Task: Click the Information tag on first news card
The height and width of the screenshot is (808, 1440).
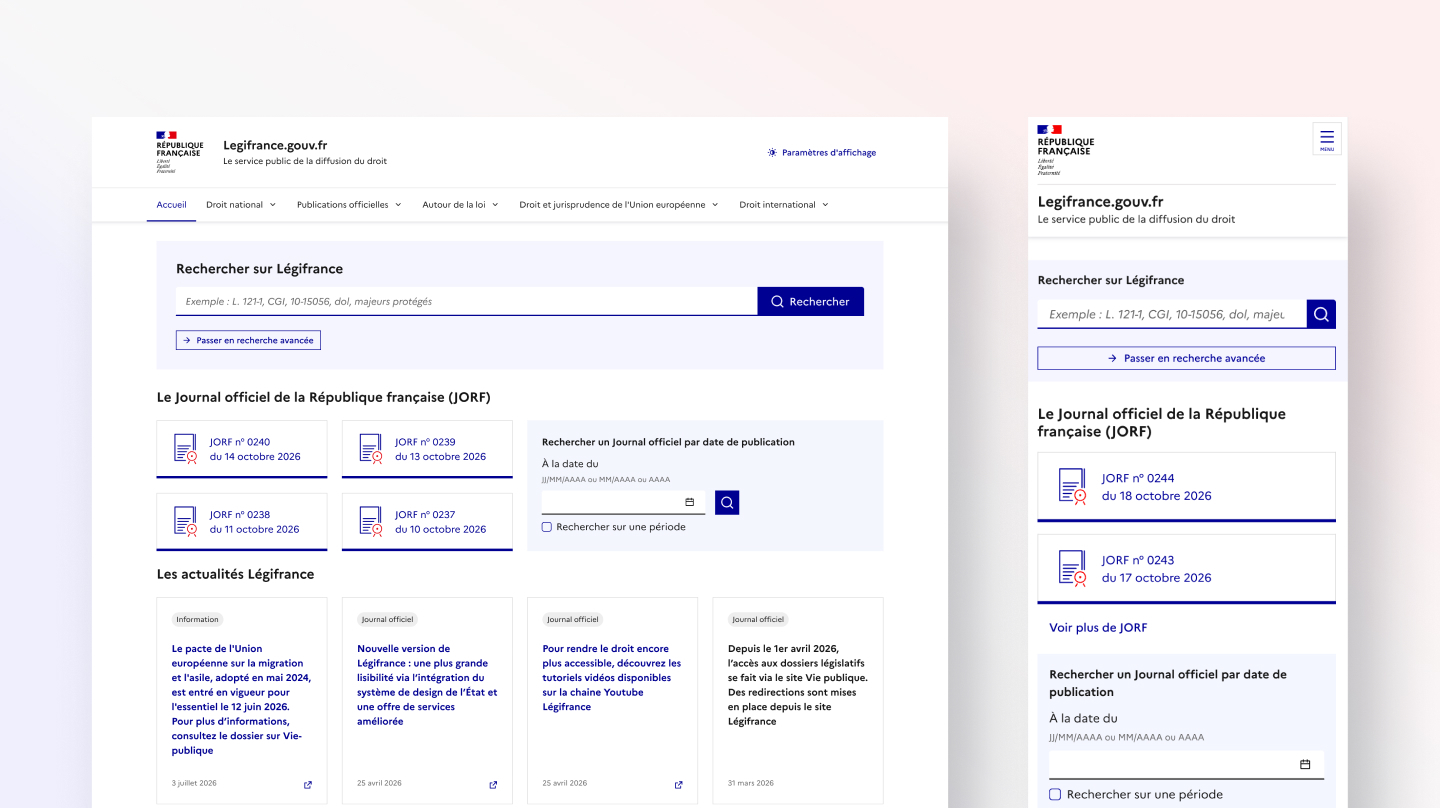Action: coord(197,619)
